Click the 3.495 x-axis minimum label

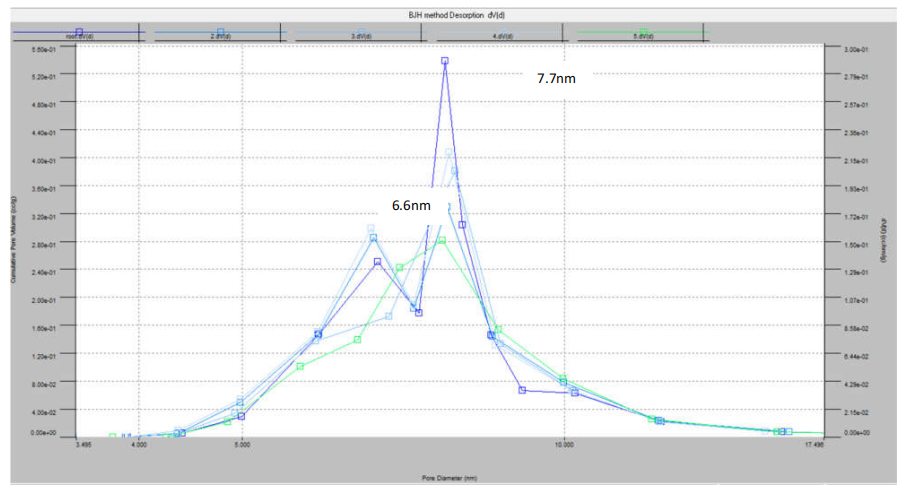coord(83,448)
